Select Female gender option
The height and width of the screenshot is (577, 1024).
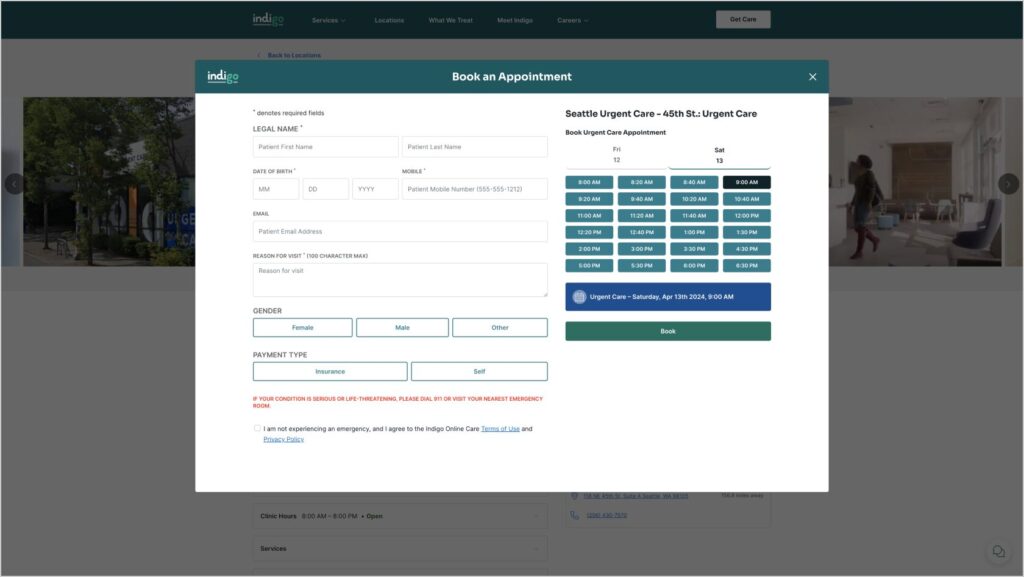tap(302, 328)
